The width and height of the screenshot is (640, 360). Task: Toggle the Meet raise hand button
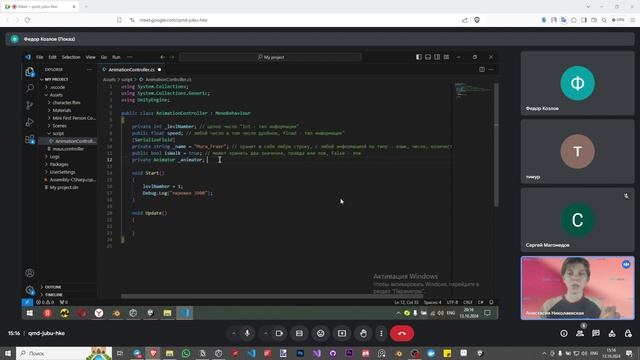[x=363, y=333]
